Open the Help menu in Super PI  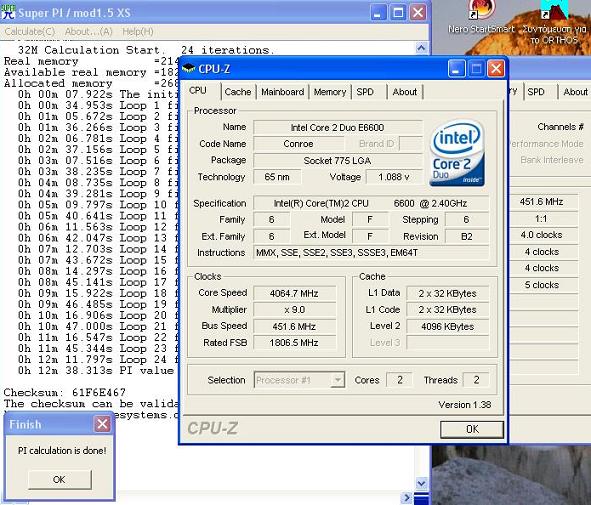[x=138, y=32]
